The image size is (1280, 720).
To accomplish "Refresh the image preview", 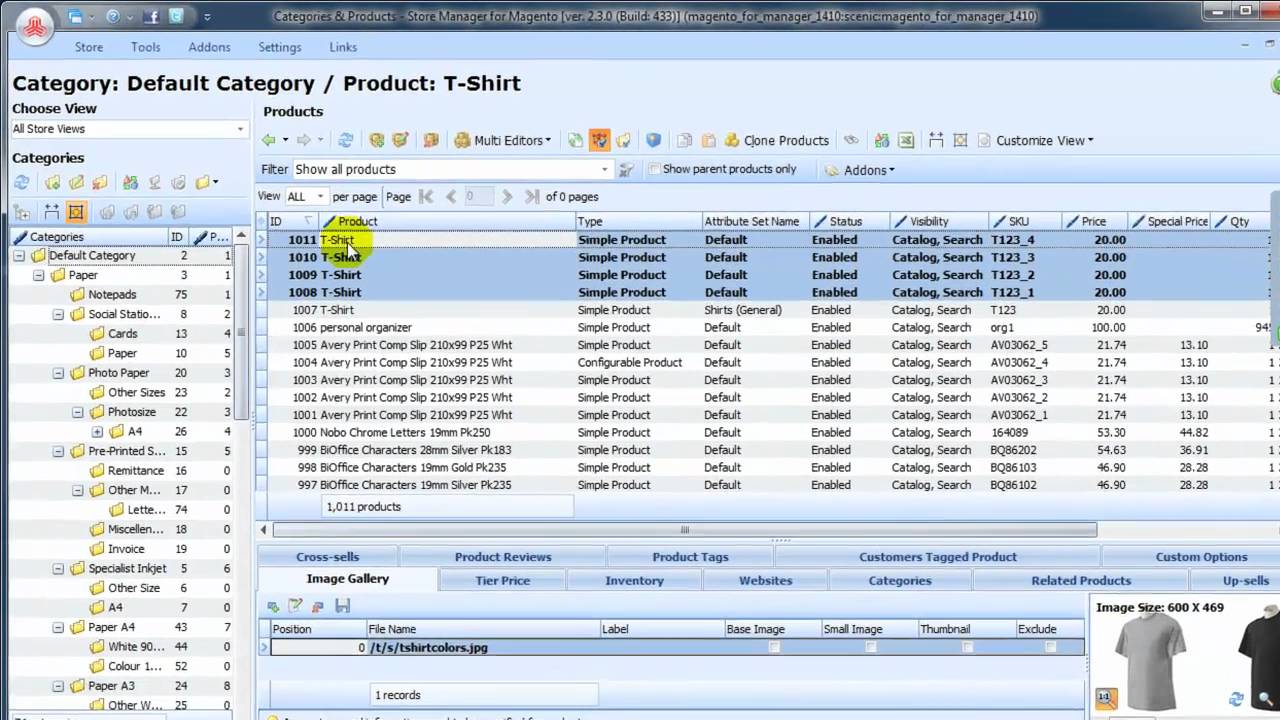I will [1237, 699].
